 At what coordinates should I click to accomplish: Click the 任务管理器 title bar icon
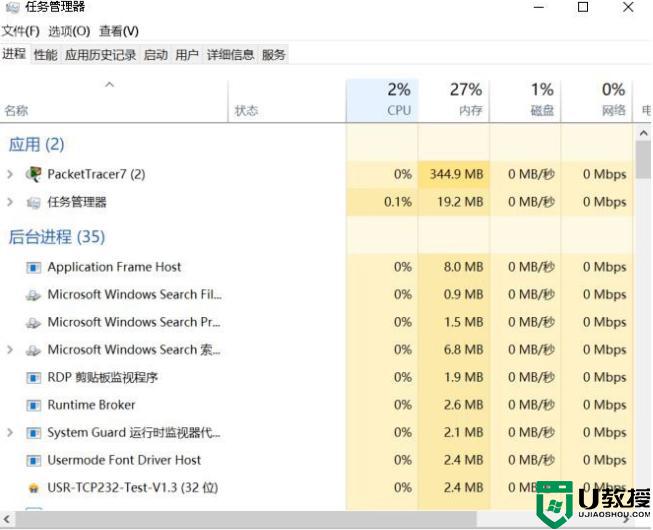pos(12,7)
